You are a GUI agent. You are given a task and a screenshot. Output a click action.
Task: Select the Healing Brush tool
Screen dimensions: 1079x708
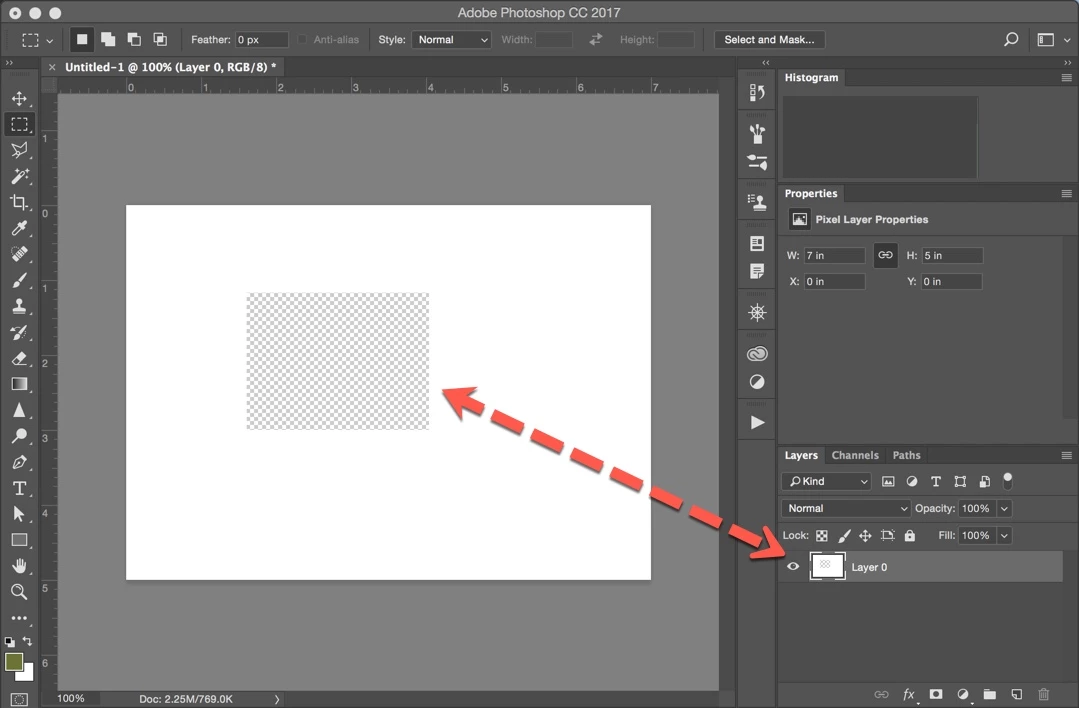(x=19, y=254)
